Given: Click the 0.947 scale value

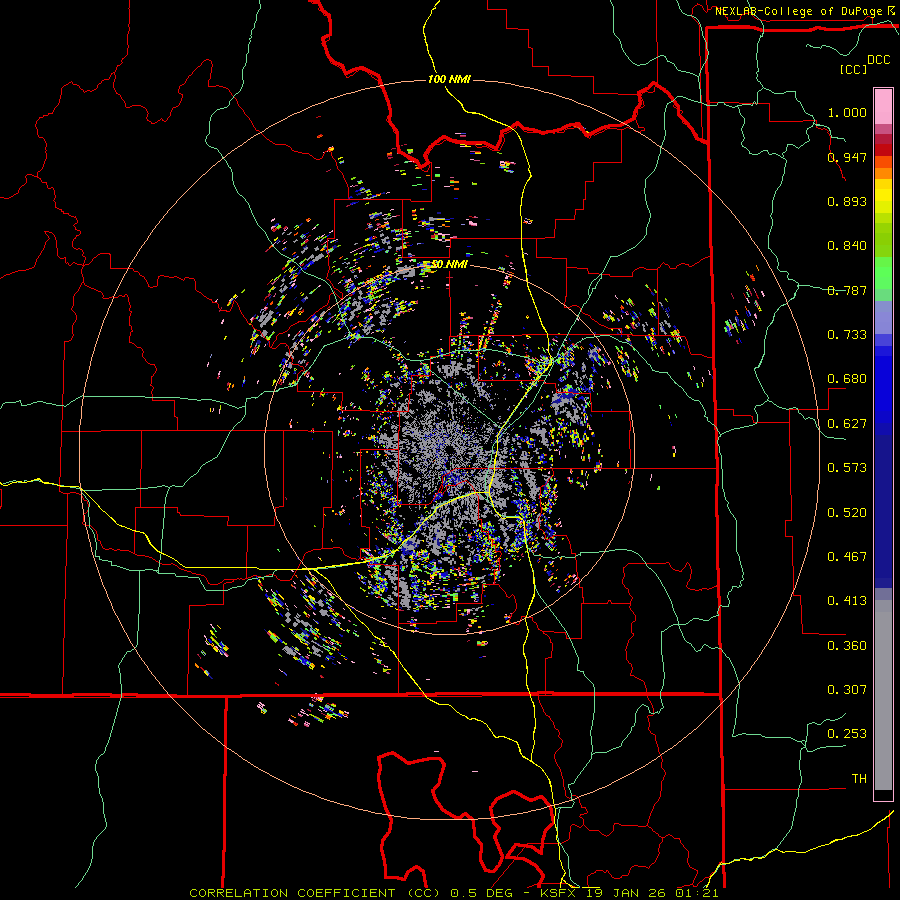Looking at the screenshot, I should click(x=847, y=157).
